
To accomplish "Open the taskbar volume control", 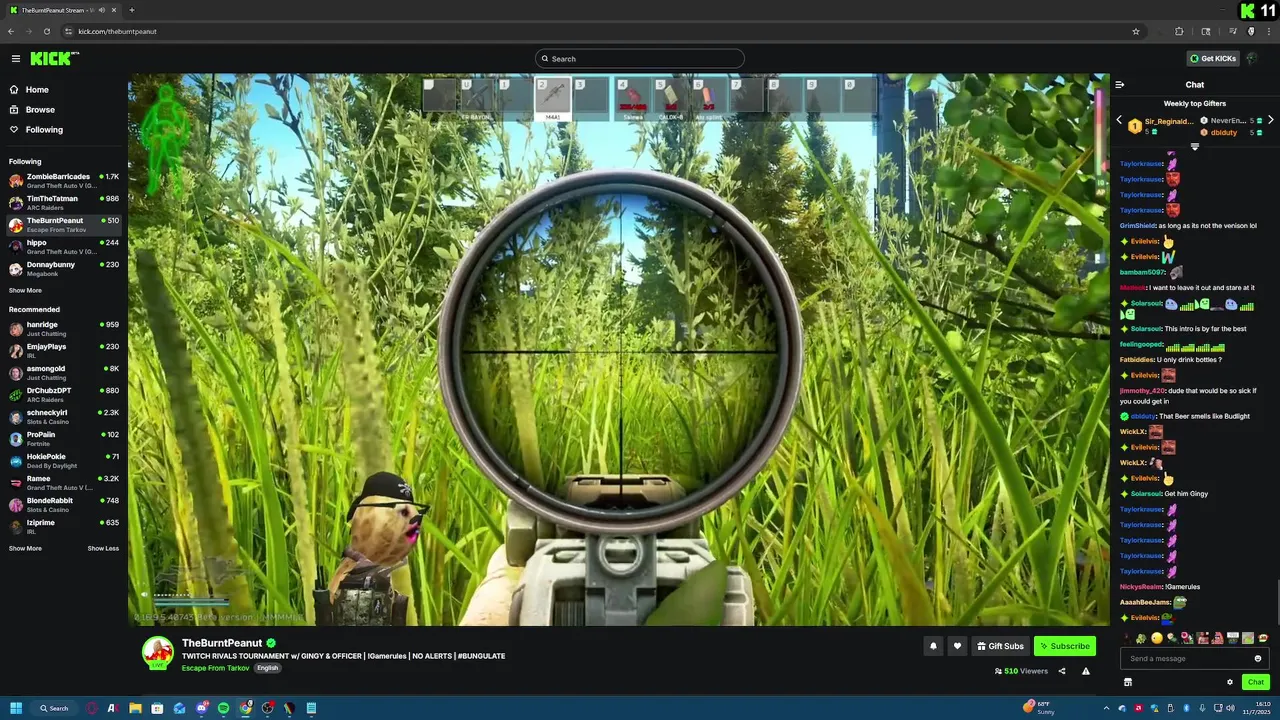I will 1230,708.
